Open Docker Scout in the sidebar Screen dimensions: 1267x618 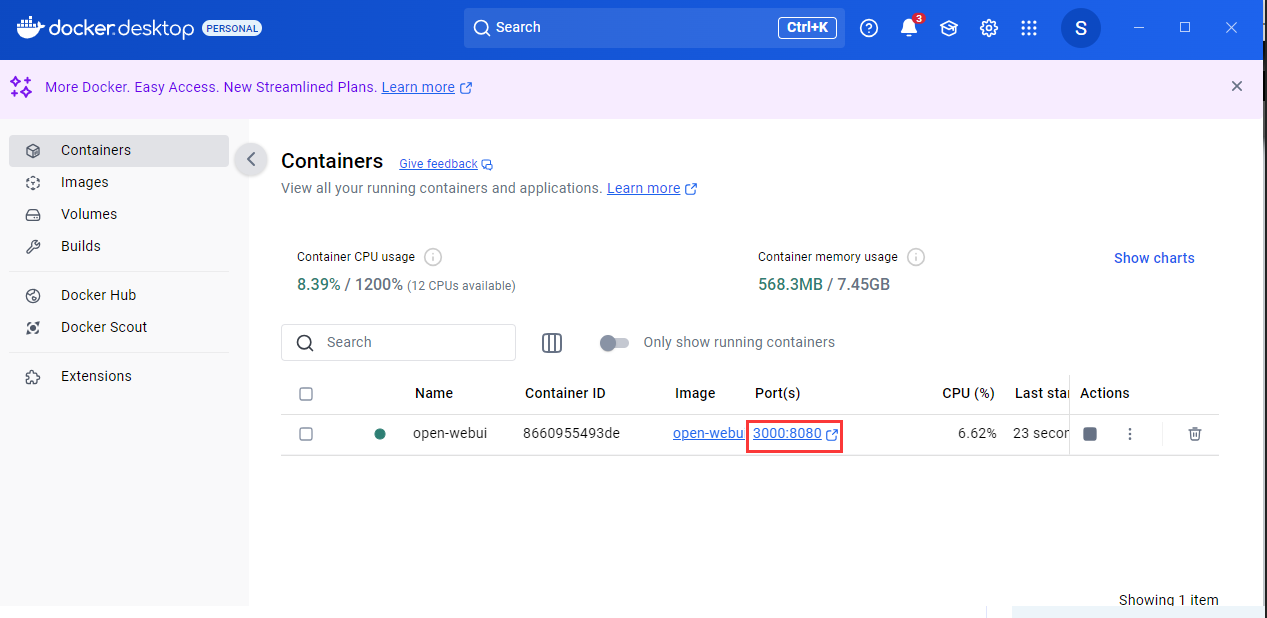click(x=119, y=327)
